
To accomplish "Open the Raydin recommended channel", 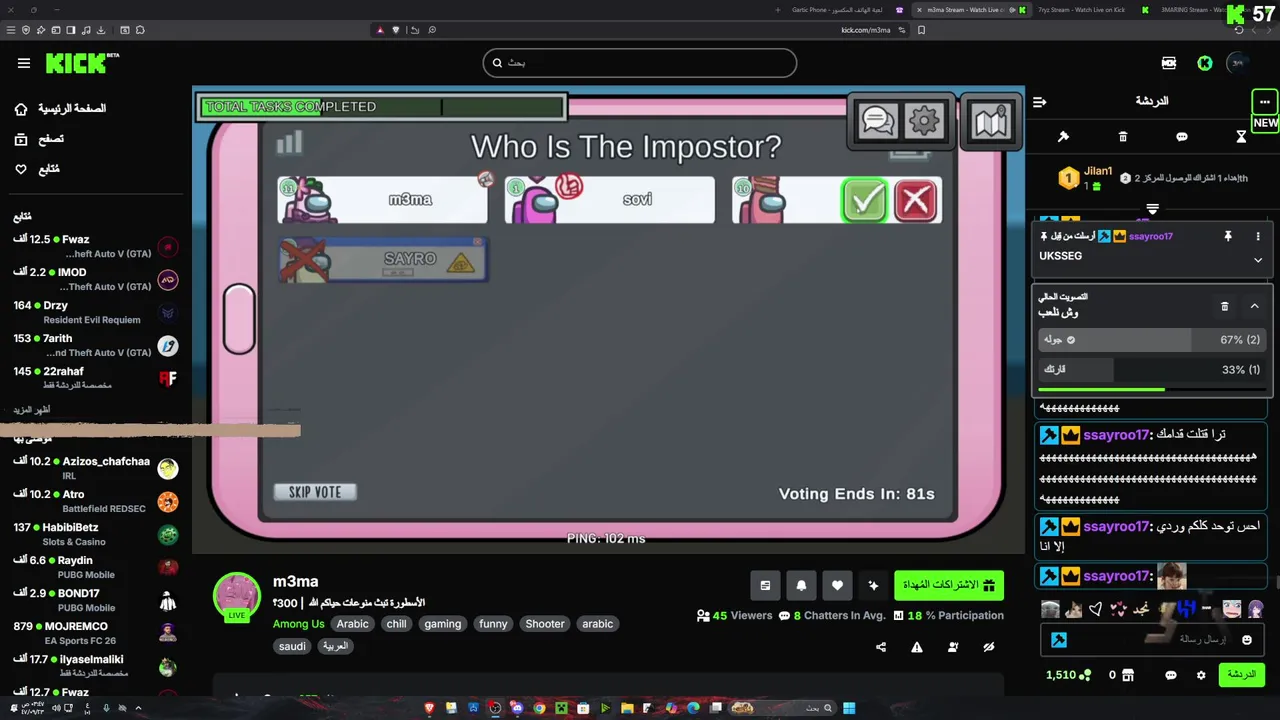I will tap(95, 567).
